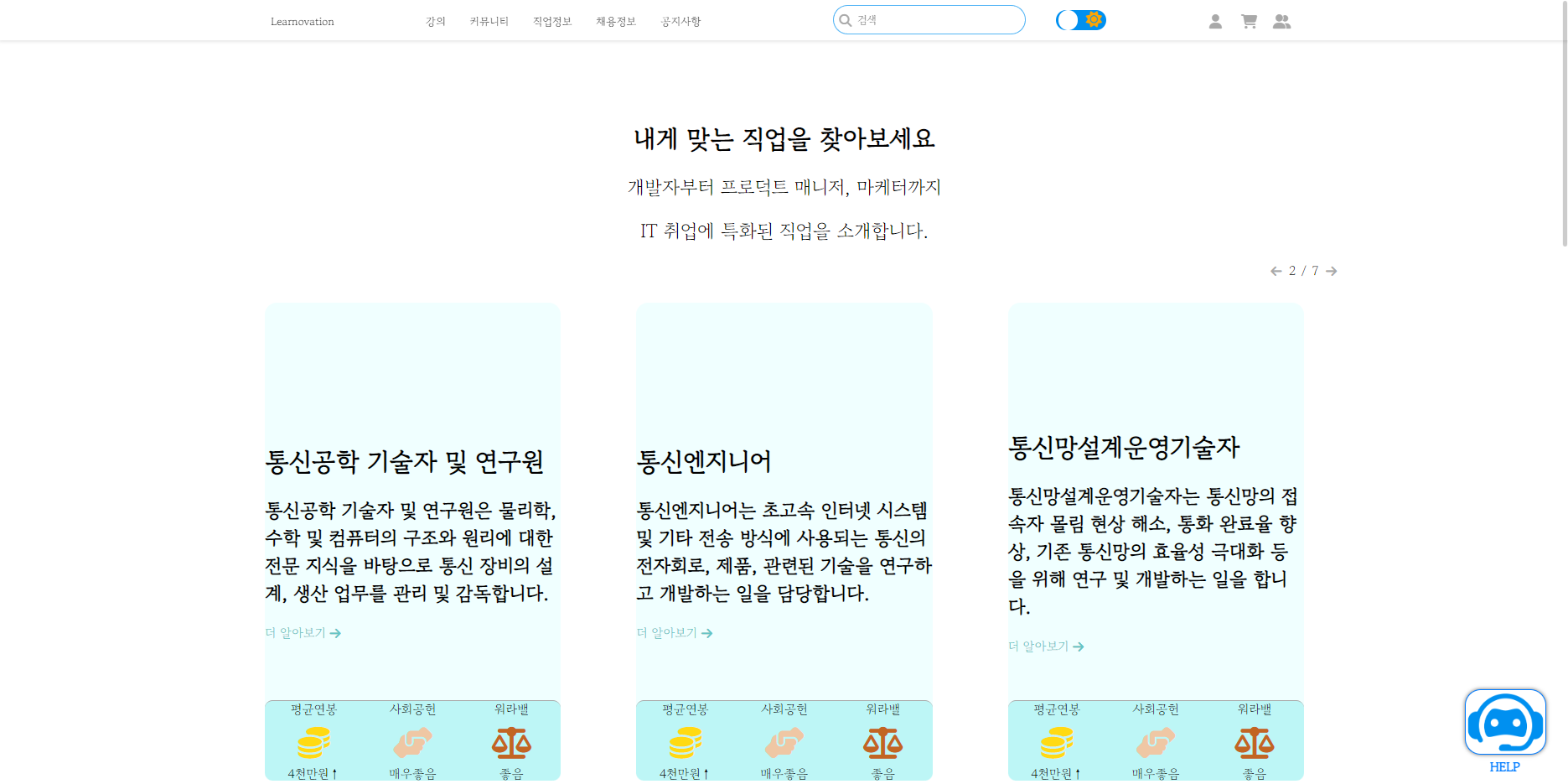1568x784 pixels.
Task: Open 더 알아보기 for 통신엔지니어
Action: pos(673,632)
